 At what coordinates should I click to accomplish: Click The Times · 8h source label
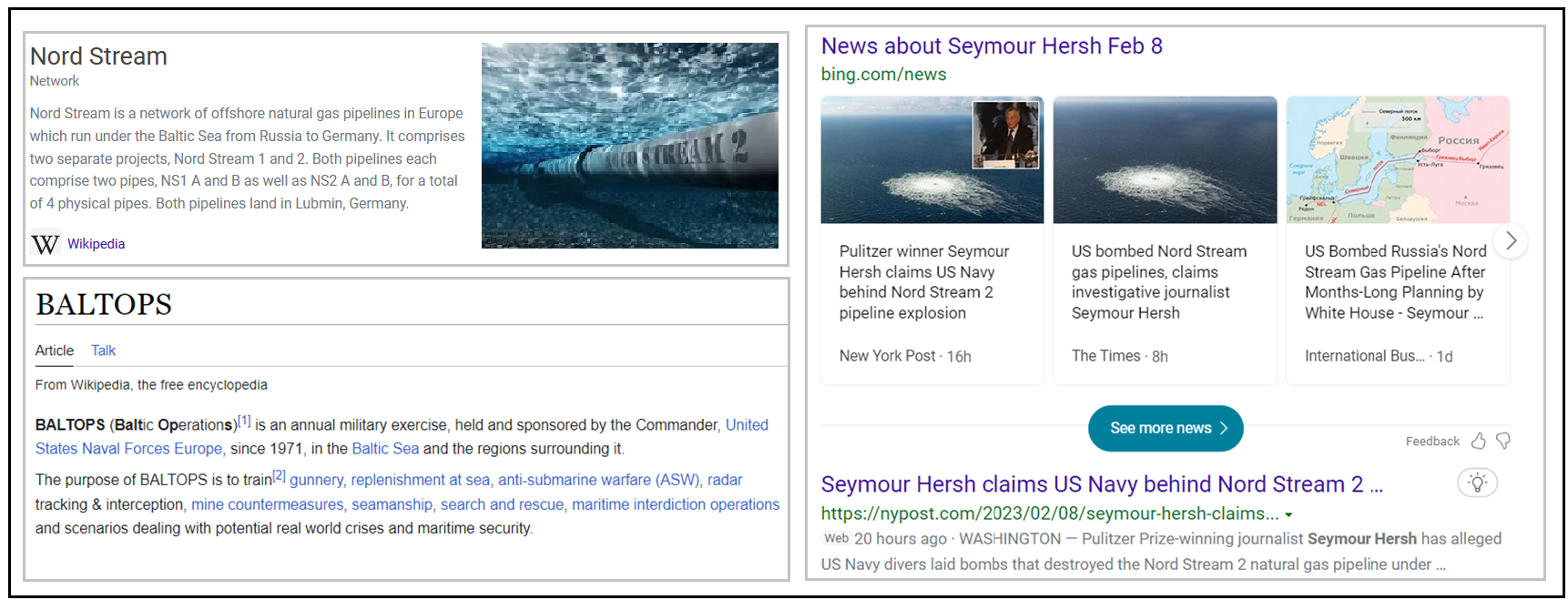click(1120, 356)
